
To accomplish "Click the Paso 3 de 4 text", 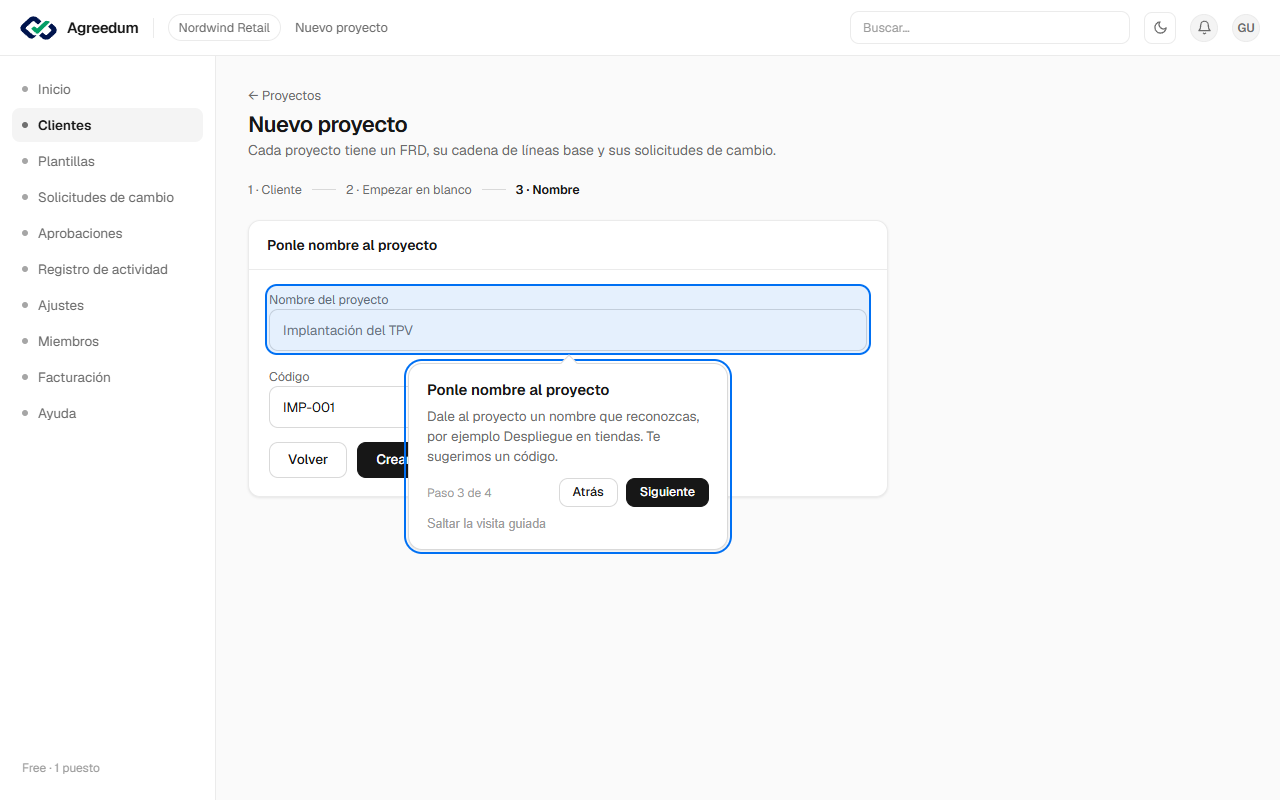I will (x=459, y=493).
